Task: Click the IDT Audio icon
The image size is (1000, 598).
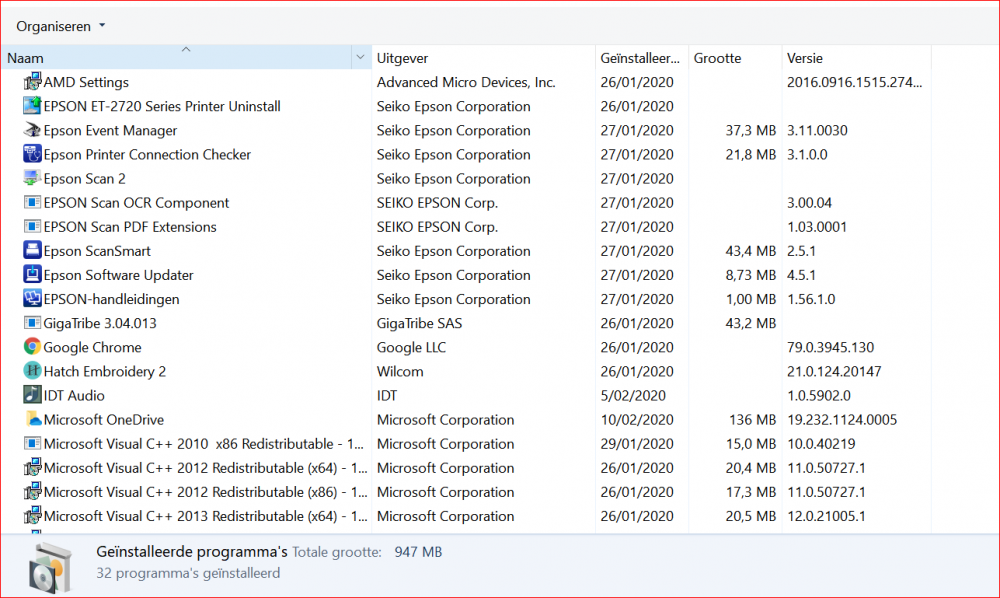Action: 32,396
